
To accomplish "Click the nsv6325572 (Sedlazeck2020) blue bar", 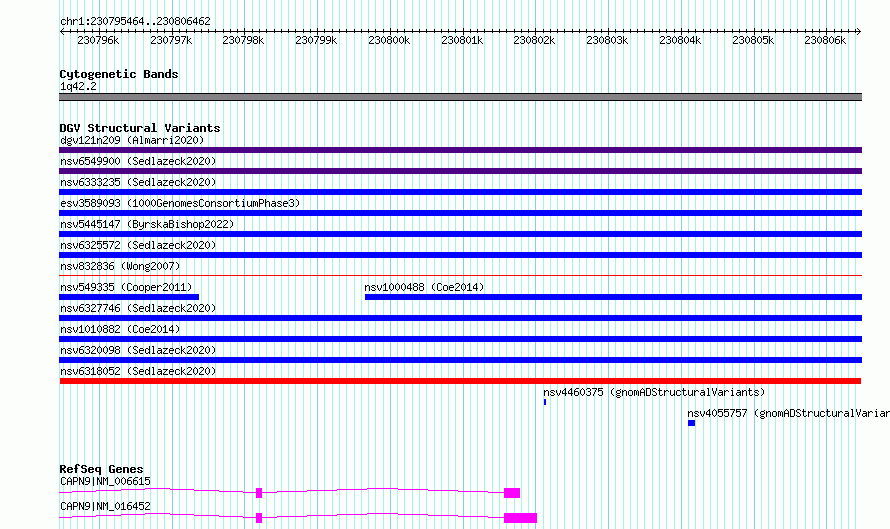I will (x=460, y=255).
